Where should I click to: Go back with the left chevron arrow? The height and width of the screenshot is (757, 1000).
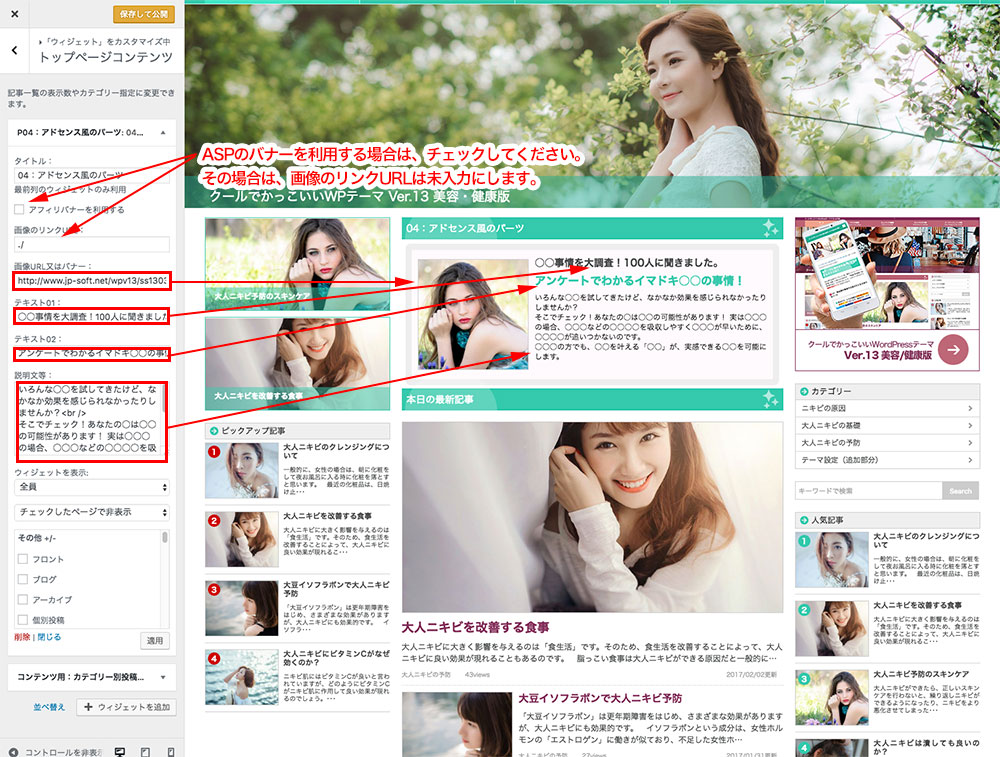[15, 50]
